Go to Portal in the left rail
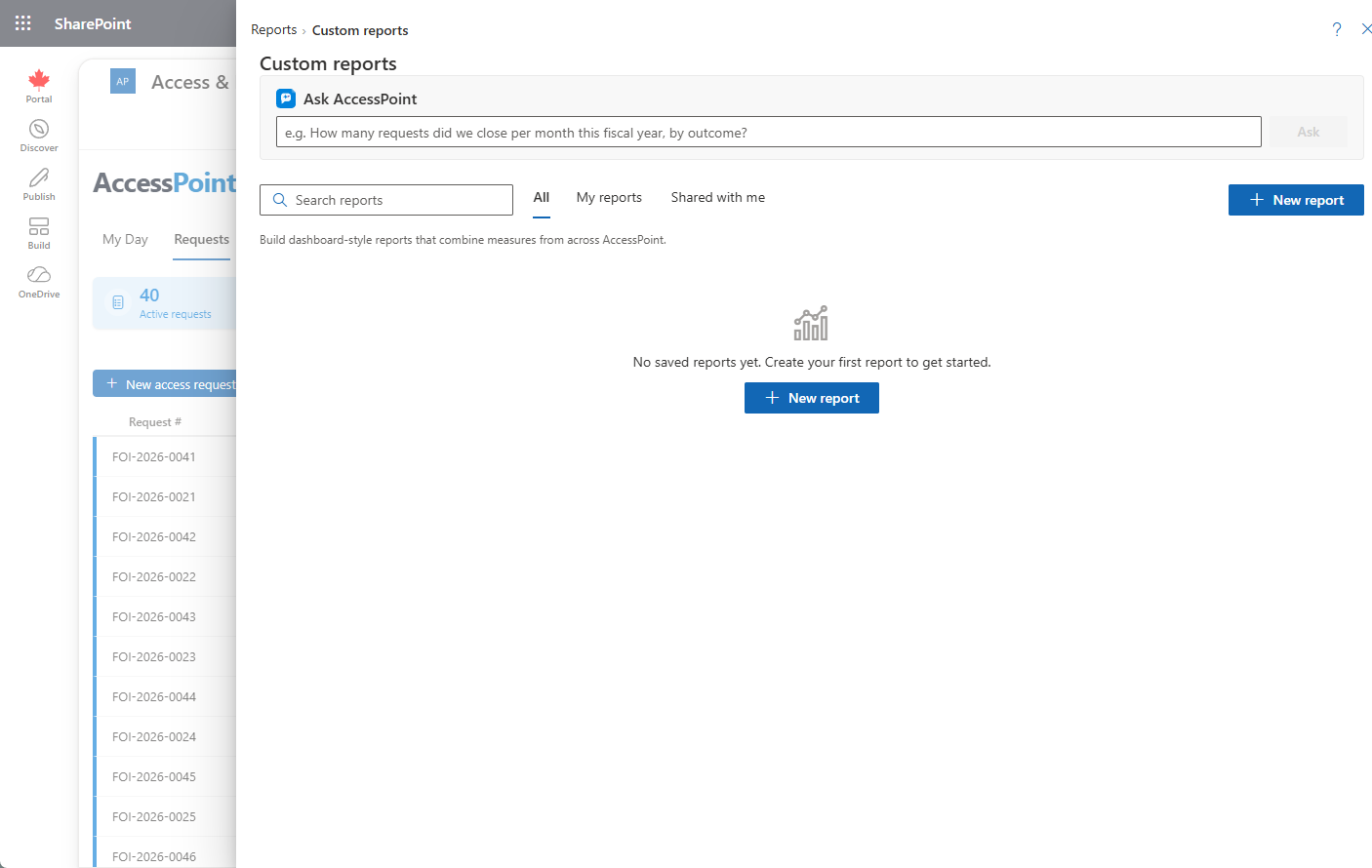The height and width of the screenshot is (868, 1372). tap(39, 86)
